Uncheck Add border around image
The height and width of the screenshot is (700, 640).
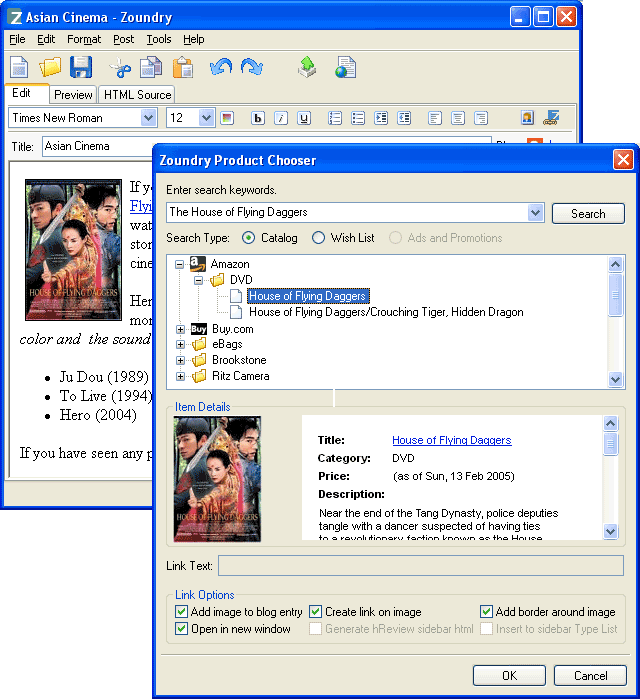point(486,612)
